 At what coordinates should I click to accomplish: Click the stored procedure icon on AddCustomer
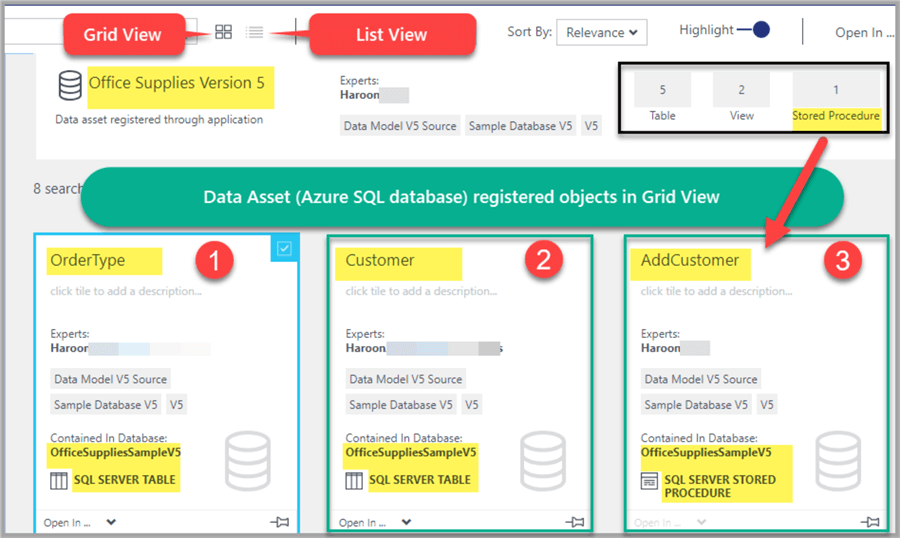649,481
